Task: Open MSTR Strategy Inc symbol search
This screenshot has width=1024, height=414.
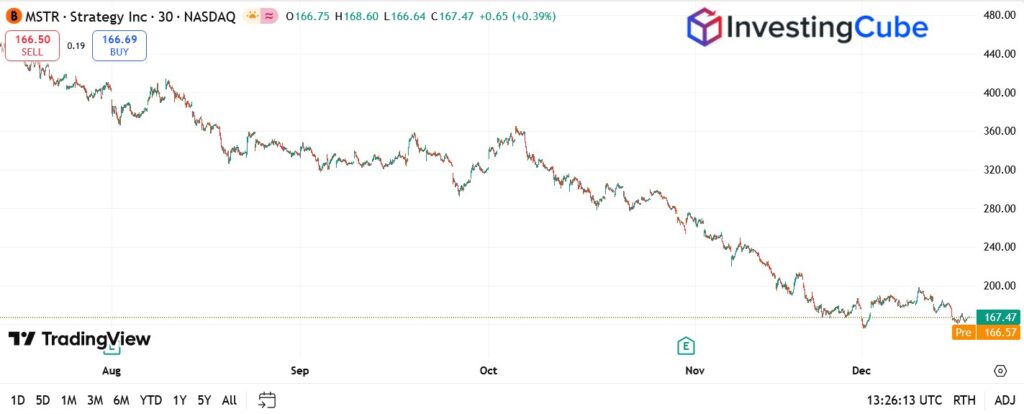Action: point(100,16)
